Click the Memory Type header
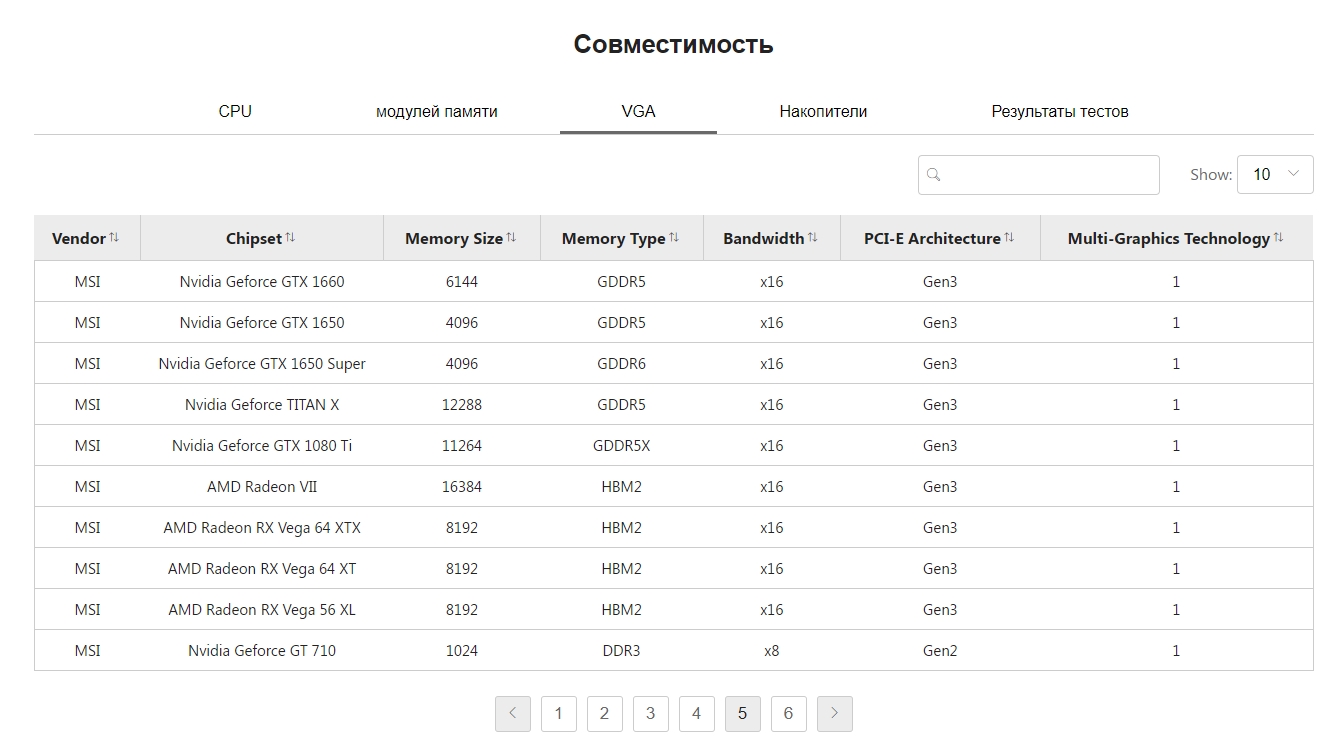 [622, 238]
